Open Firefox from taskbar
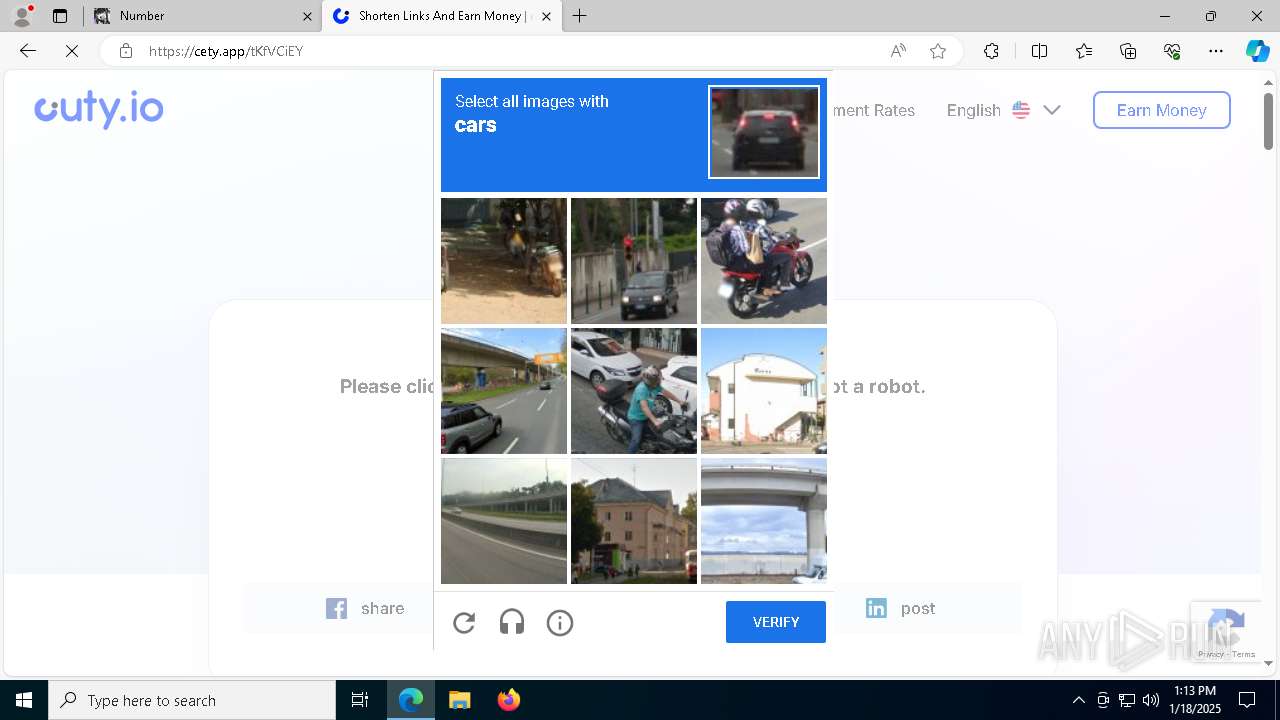Viewport: 1280px width, 720px height. (x=508, y=700)
